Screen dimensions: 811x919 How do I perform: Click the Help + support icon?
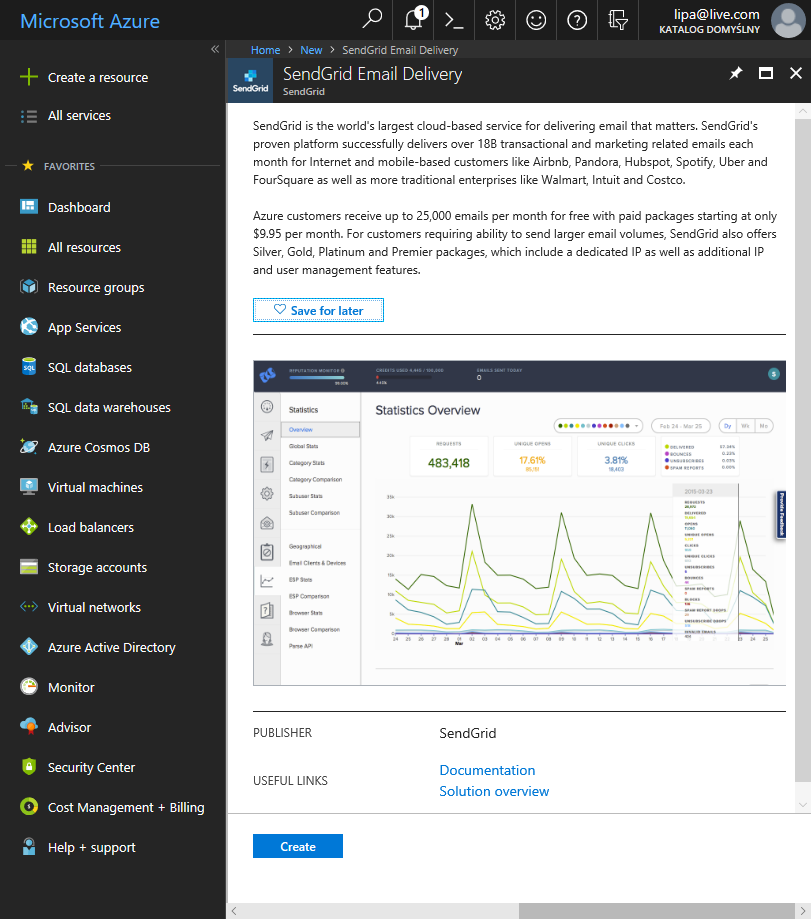(x=29, y=846)
